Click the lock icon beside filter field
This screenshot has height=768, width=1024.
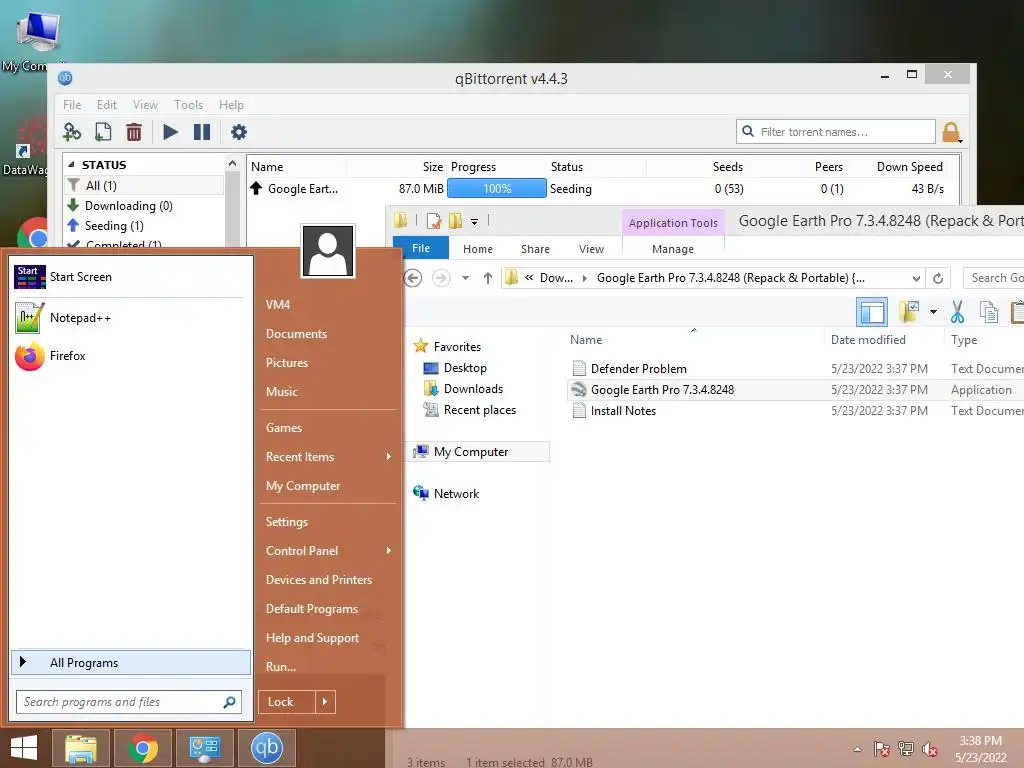[952, 133]
